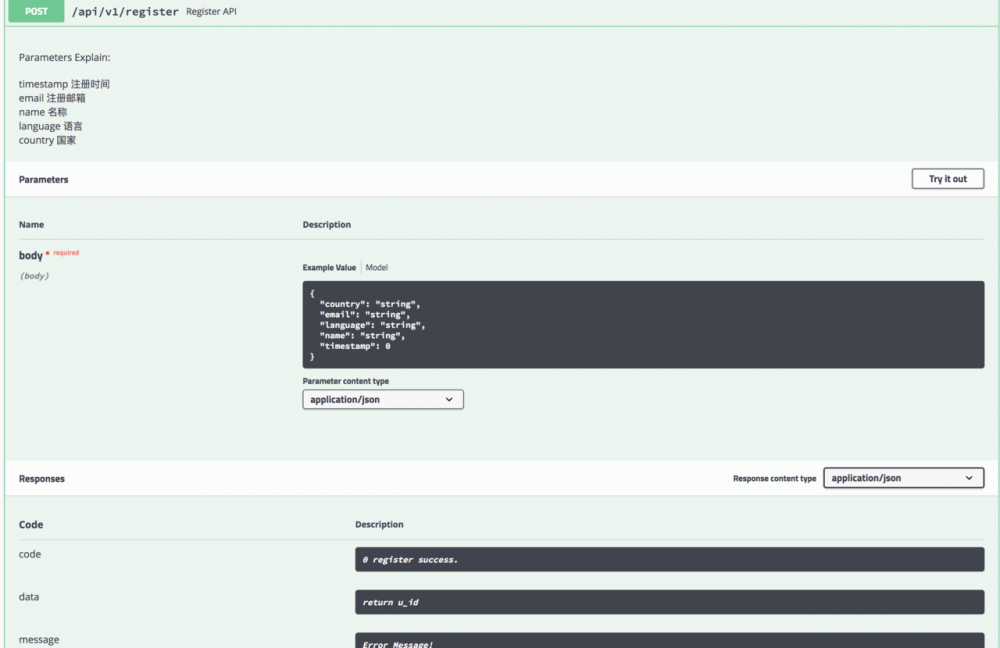This screenshot has height=648, width=1000.
Task: Click the "message" response row label
Action: pos(39,639)
